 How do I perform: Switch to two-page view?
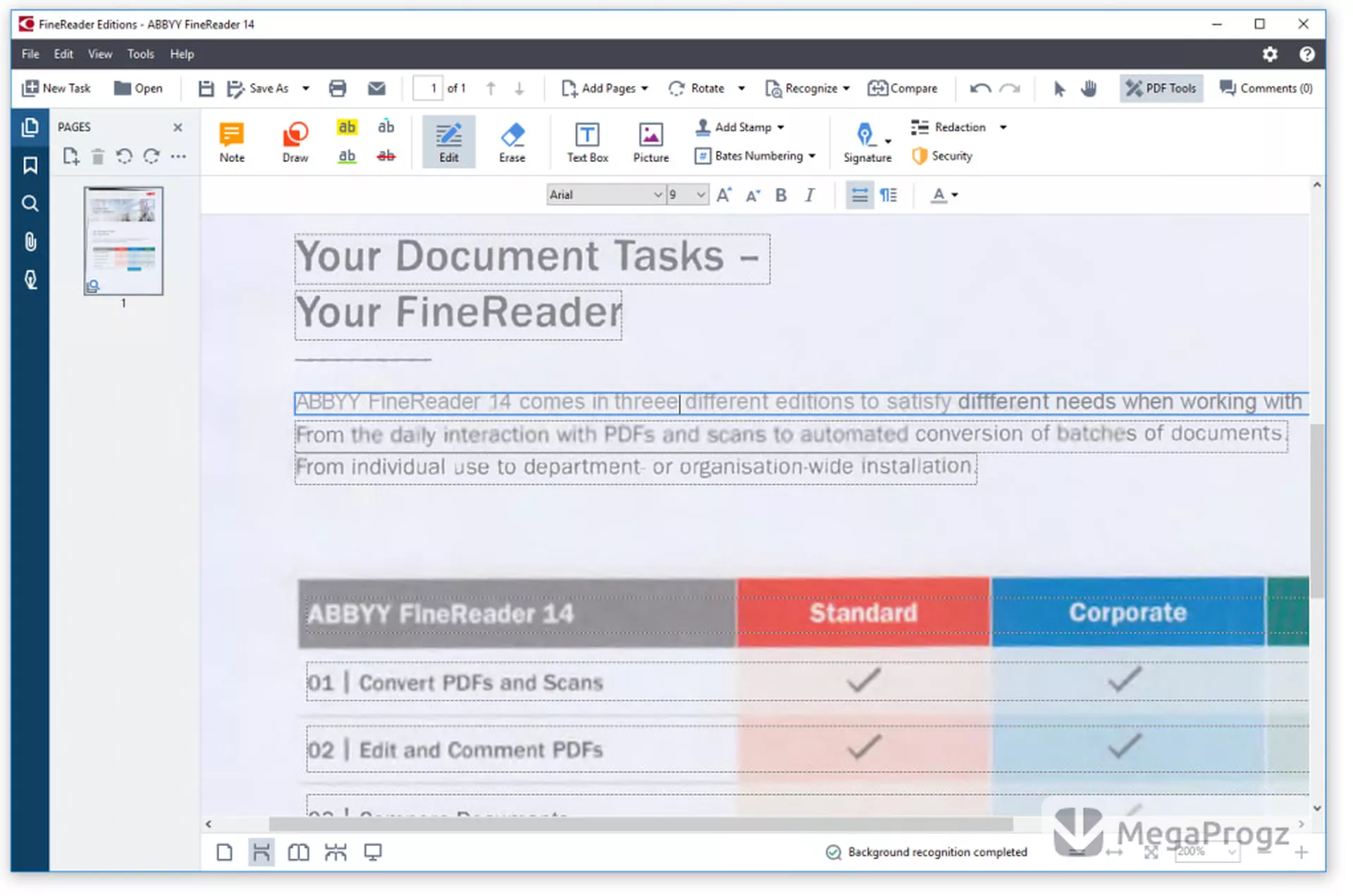tap(299, 853)
